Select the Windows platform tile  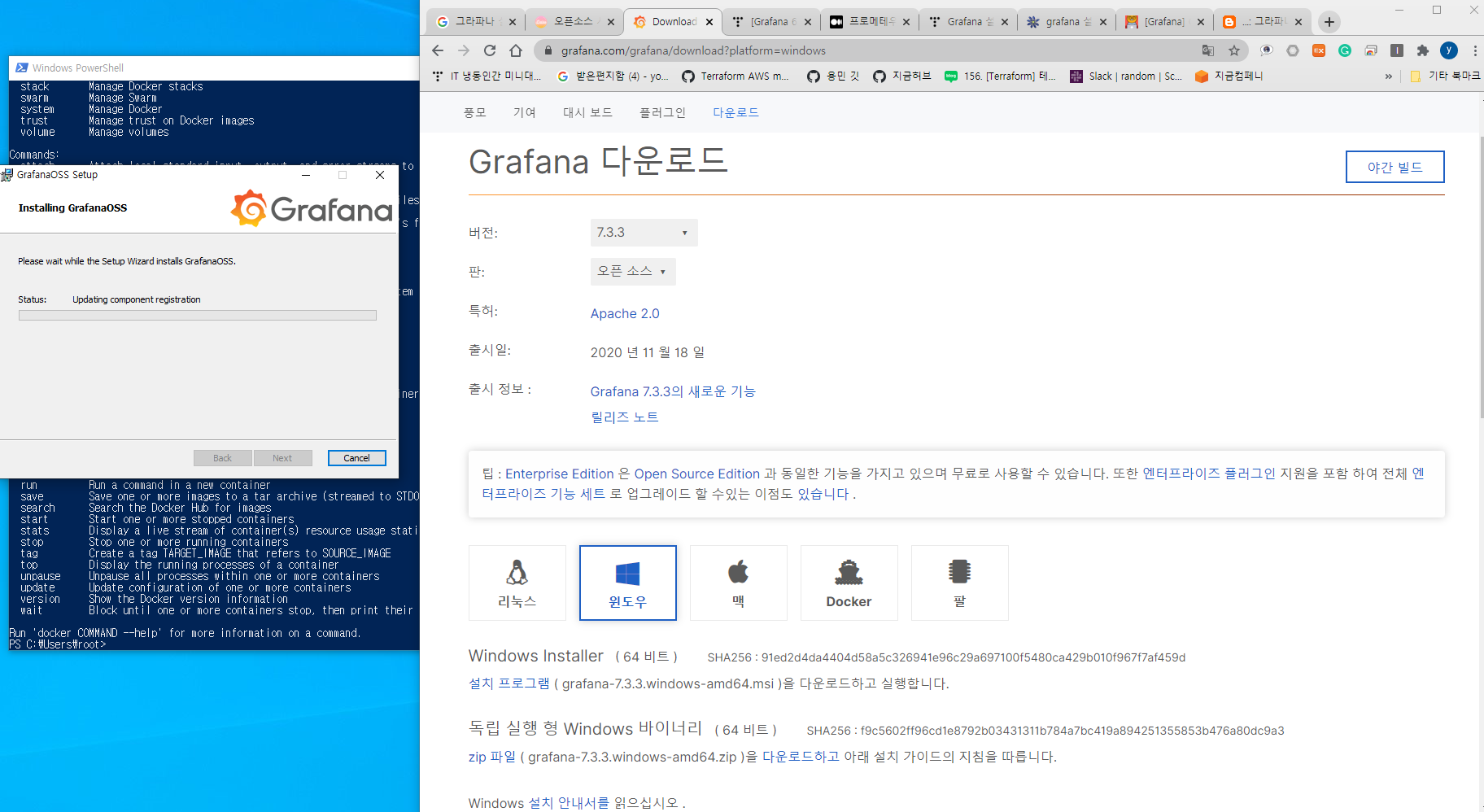click(628, 583)
